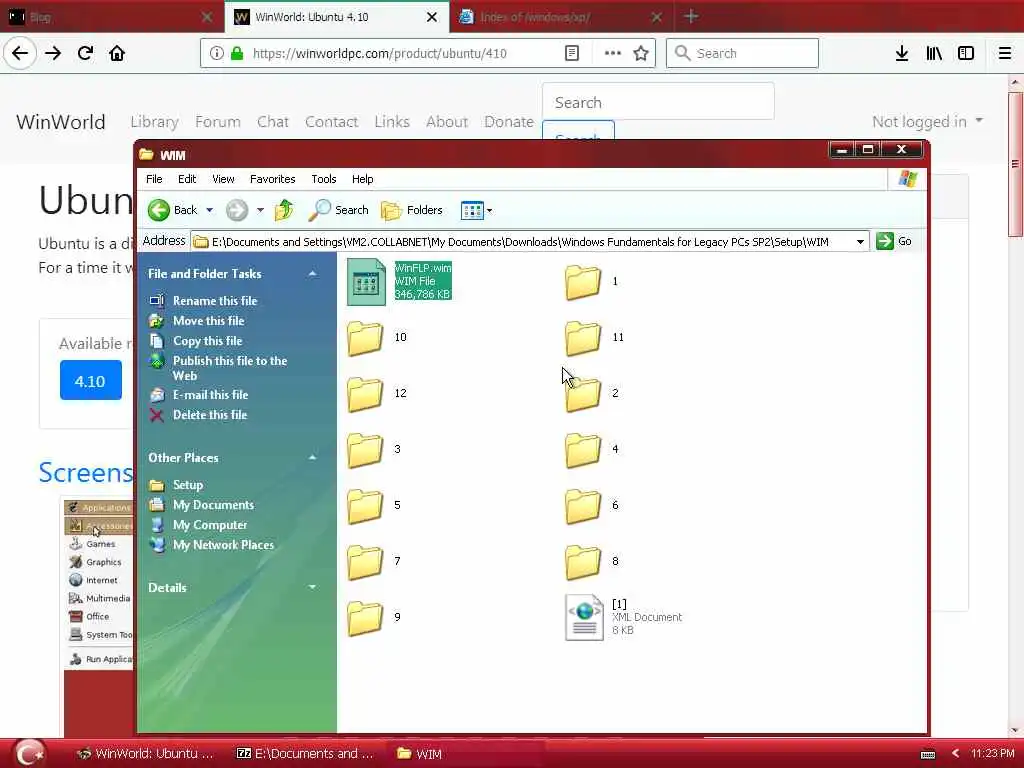Open the Help menu
Image resolution: width=1024 pixels, height=768 pixels.
362,179
